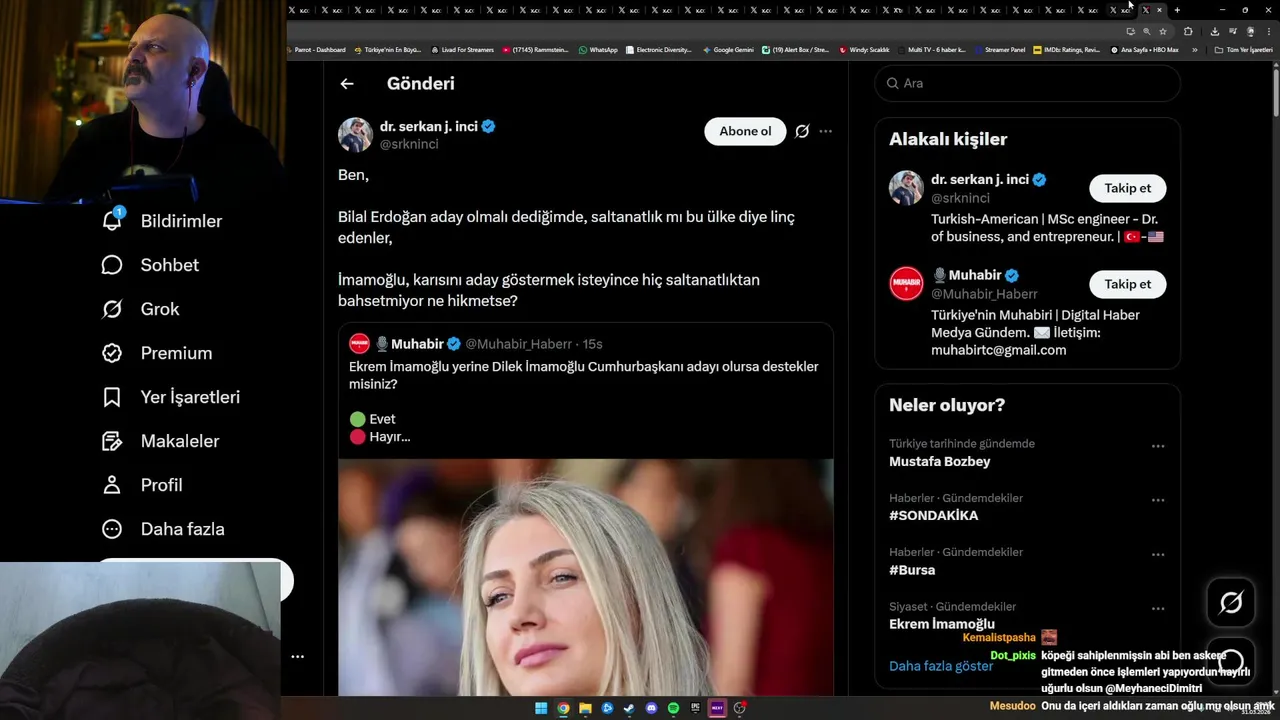Open IMDb: Ratings bookmark
1280x720 pixels.
(x=1066, y=49)
